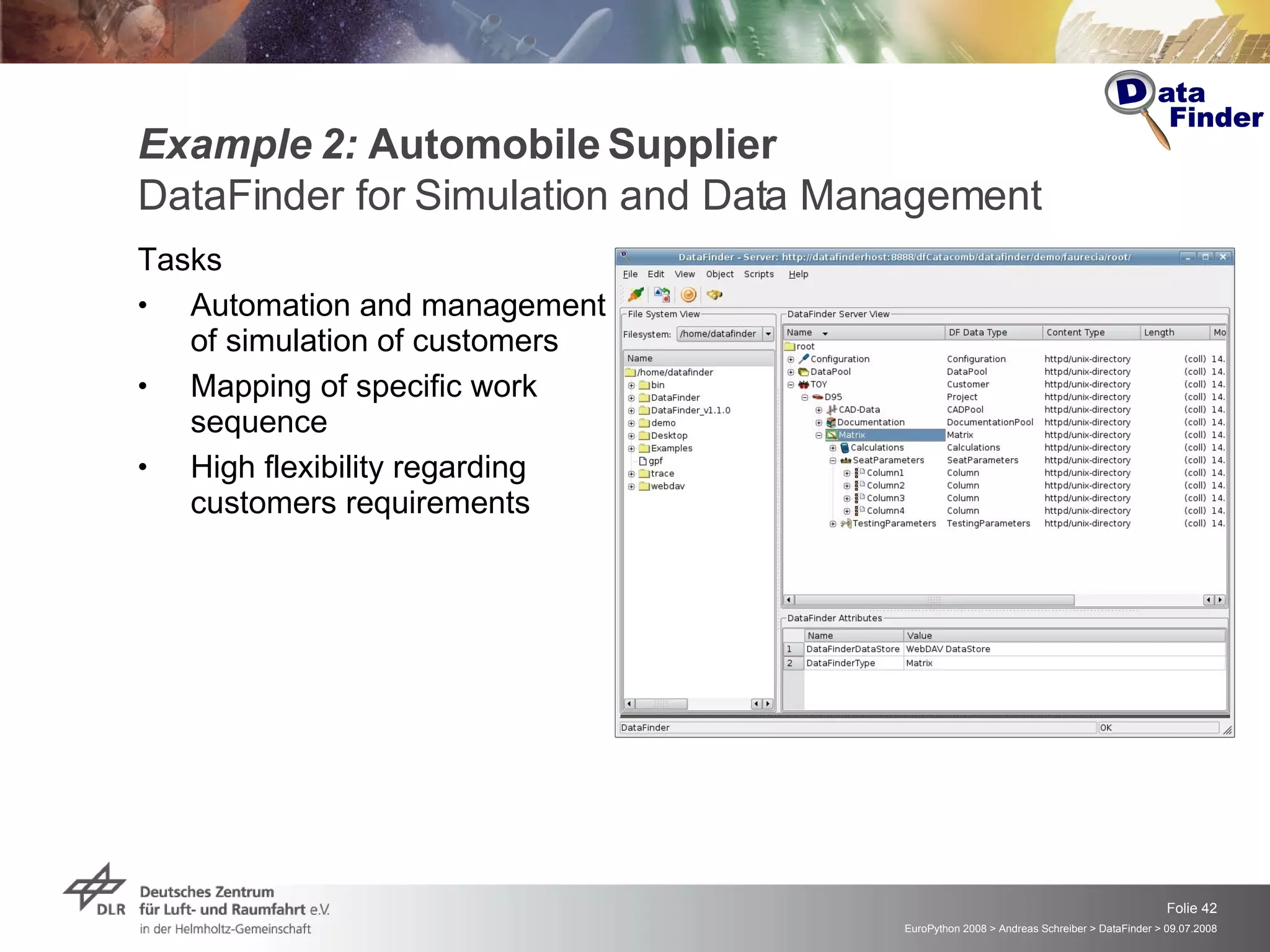The image size is (1270, 952).
Task: Sort by the DF Data Type column header
Action: click(993, 333)
